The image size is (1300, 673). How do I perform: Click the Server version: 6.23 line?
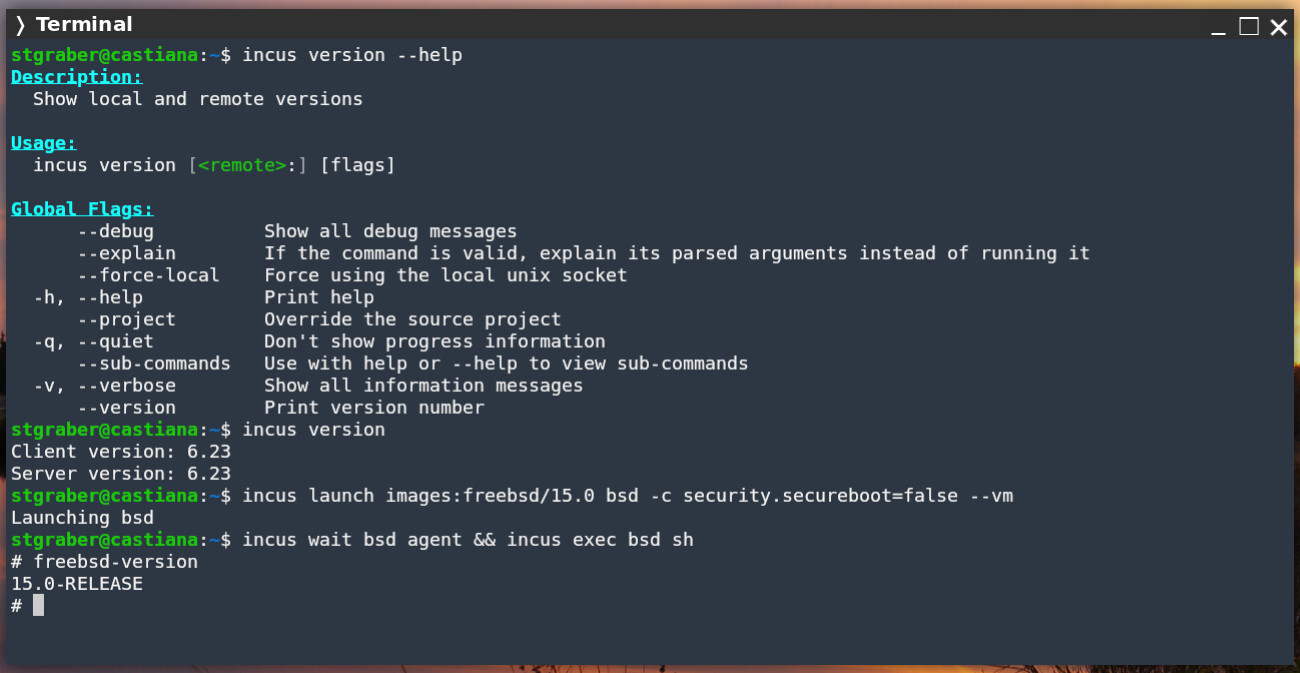coord(121,473)
